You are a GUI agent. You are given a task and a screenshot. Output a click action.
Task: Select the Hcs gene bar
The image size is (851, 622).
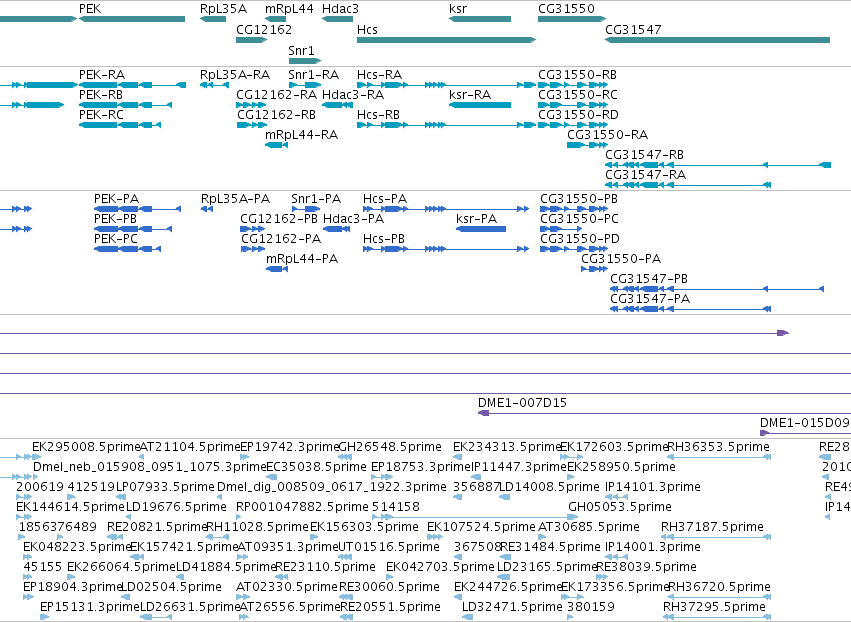(x=447, y=40)
